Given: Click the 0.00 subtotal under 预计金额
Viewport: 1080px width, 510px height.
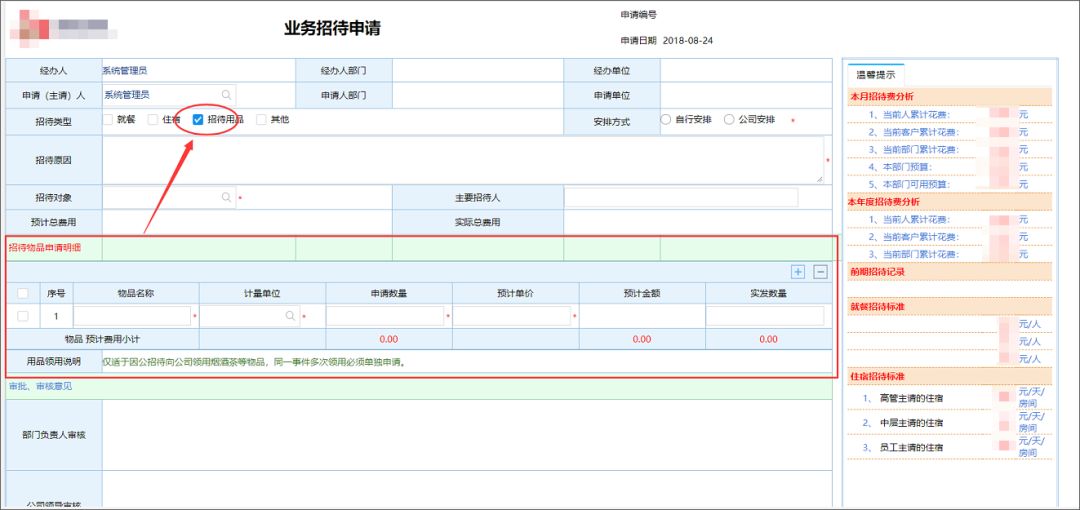Looking at the screenshot, I should (x=642, y=339).
